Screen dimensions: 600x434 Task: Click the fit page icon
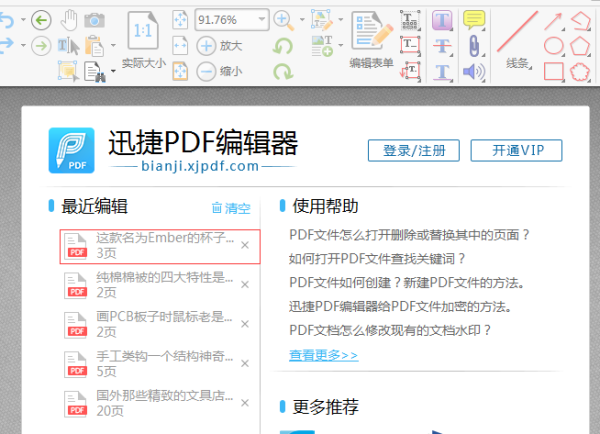click(180, 20)
